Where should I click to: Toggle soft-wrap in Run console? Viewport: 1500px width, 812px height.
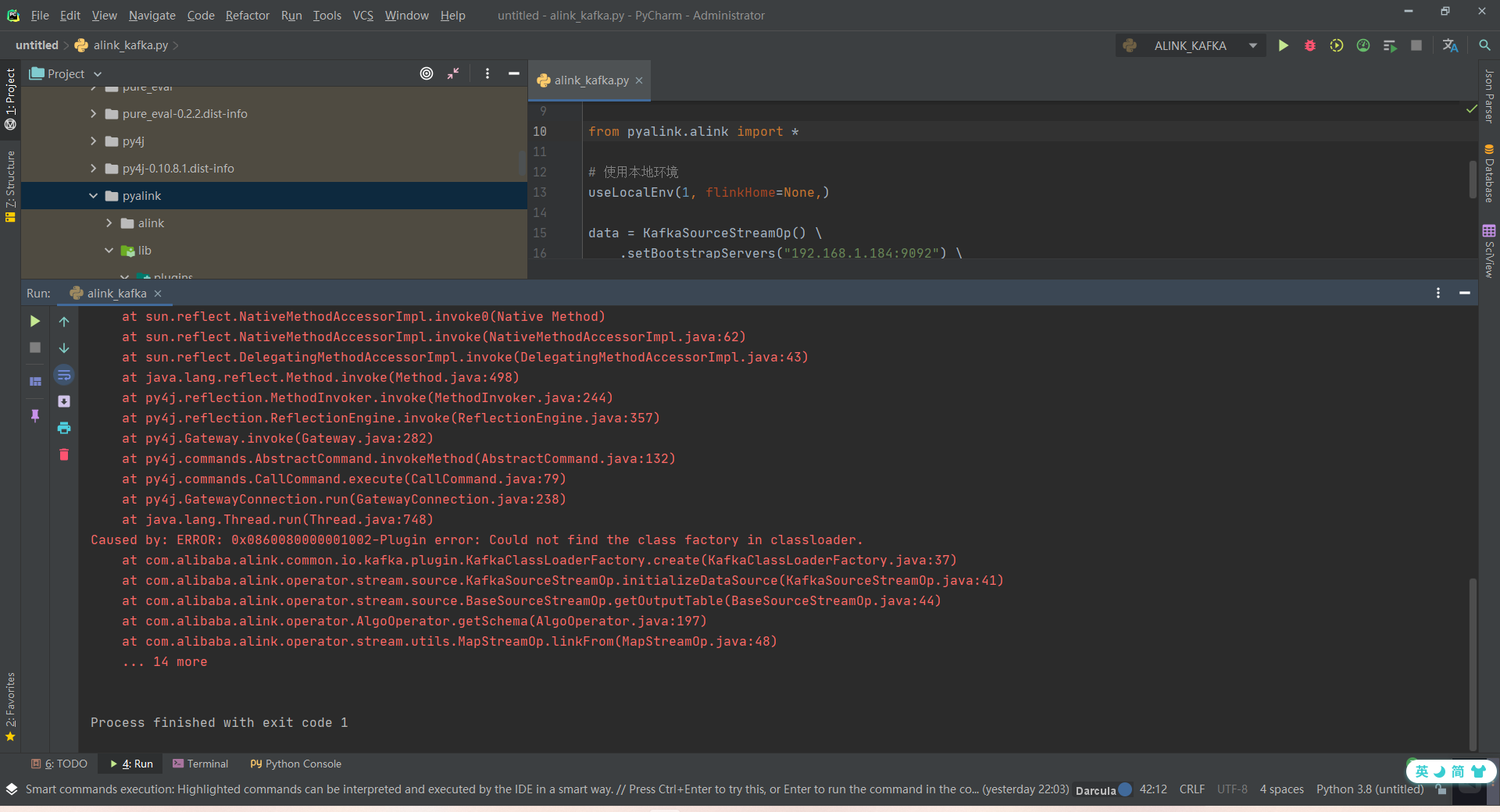[64, 376]
